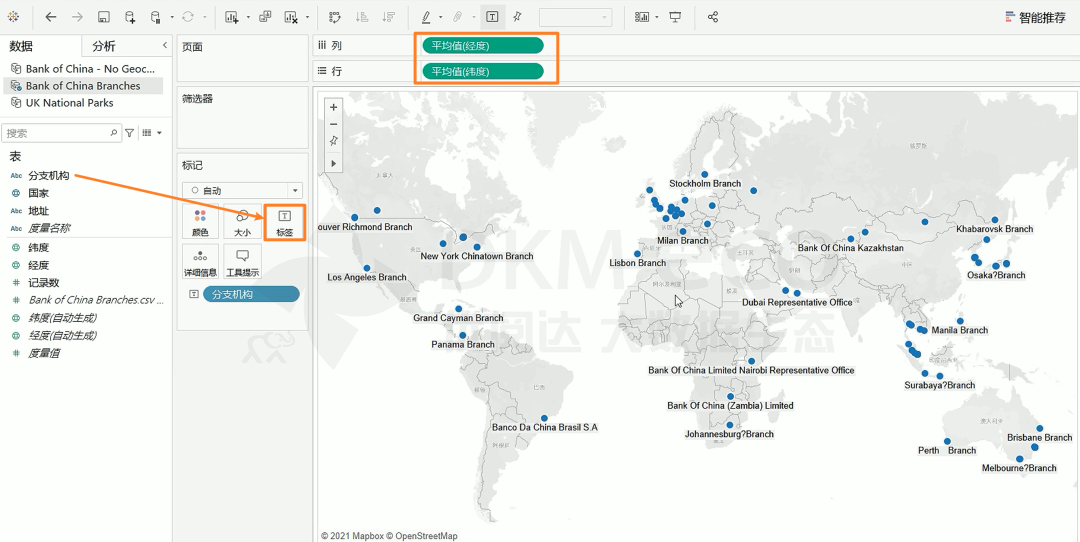1080x542 pixels.
Task: Open the 智能推荐 Show Me panel
Action: (x=1035, y=18)
